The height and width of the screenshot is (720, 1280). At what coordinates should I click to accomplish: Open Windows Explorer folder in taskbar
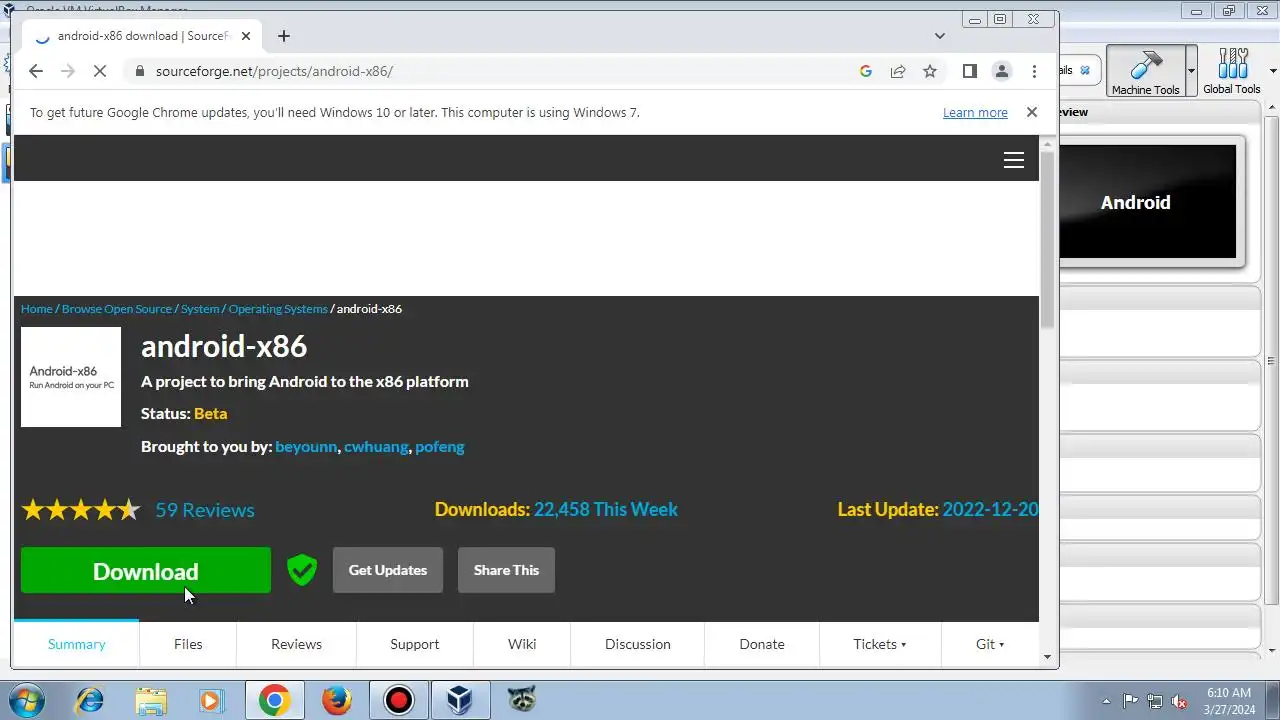coord(151,700)
